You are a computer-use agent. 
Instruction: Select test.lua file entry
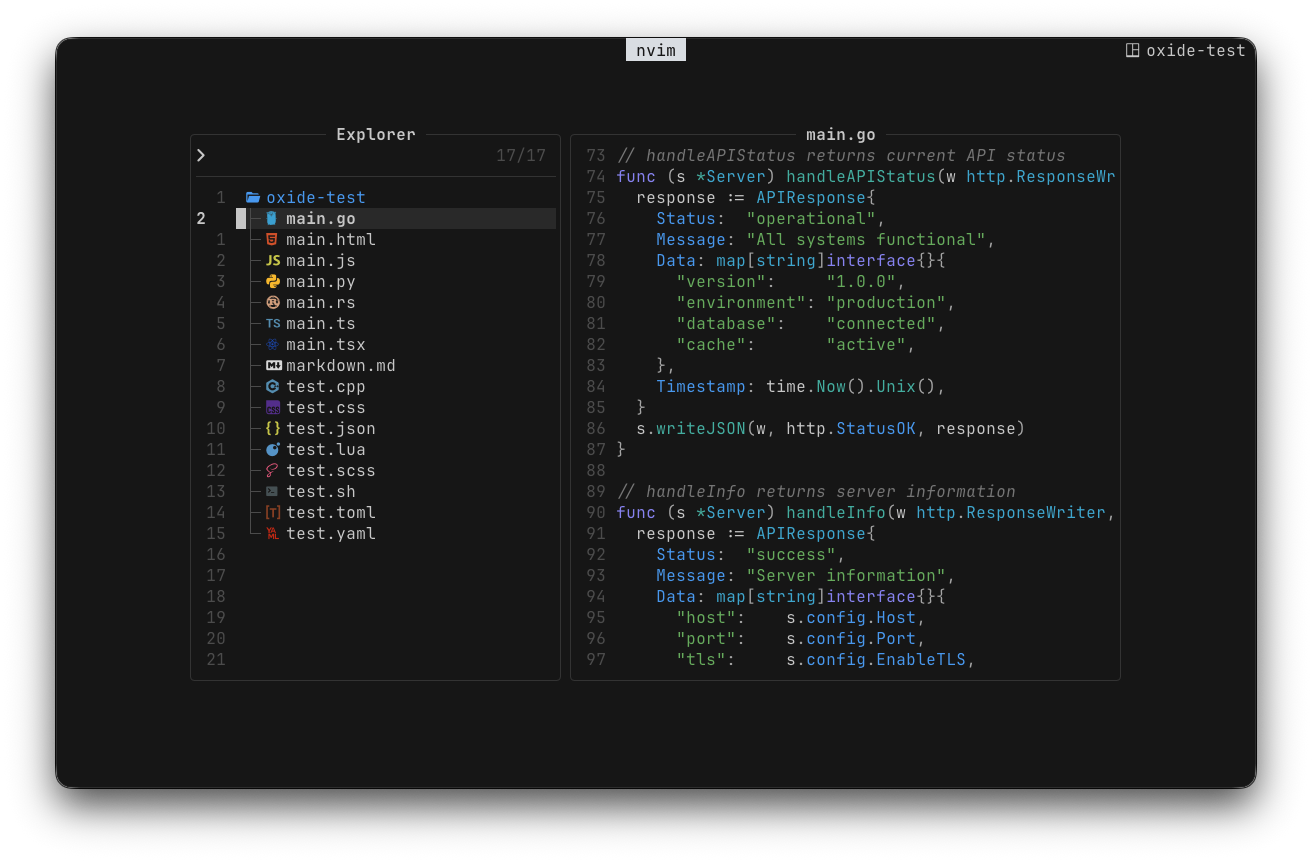coord(326,449)
